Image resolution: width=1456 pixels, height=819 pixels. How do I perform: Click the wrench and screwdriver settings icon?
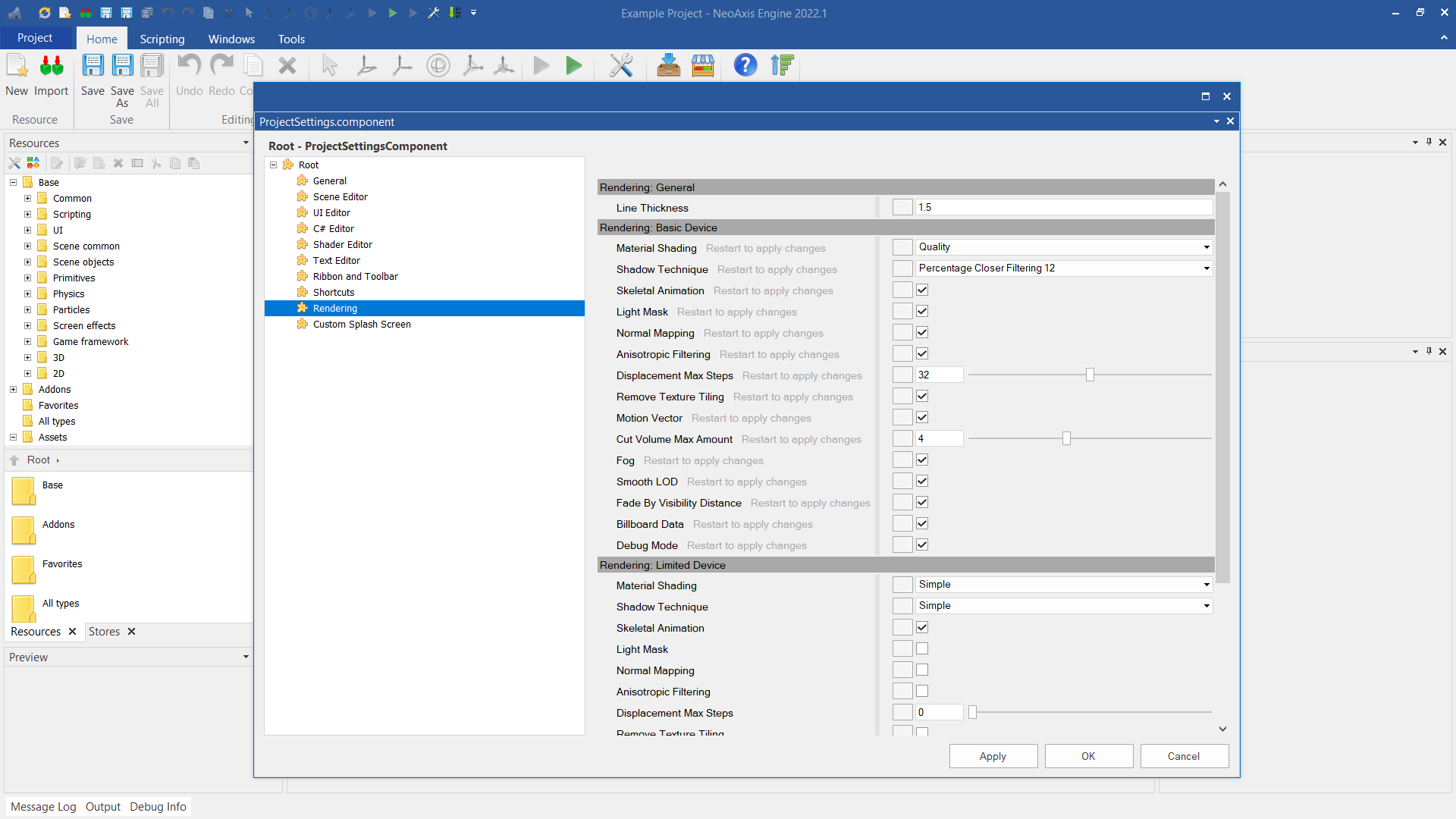pos(620,66)
